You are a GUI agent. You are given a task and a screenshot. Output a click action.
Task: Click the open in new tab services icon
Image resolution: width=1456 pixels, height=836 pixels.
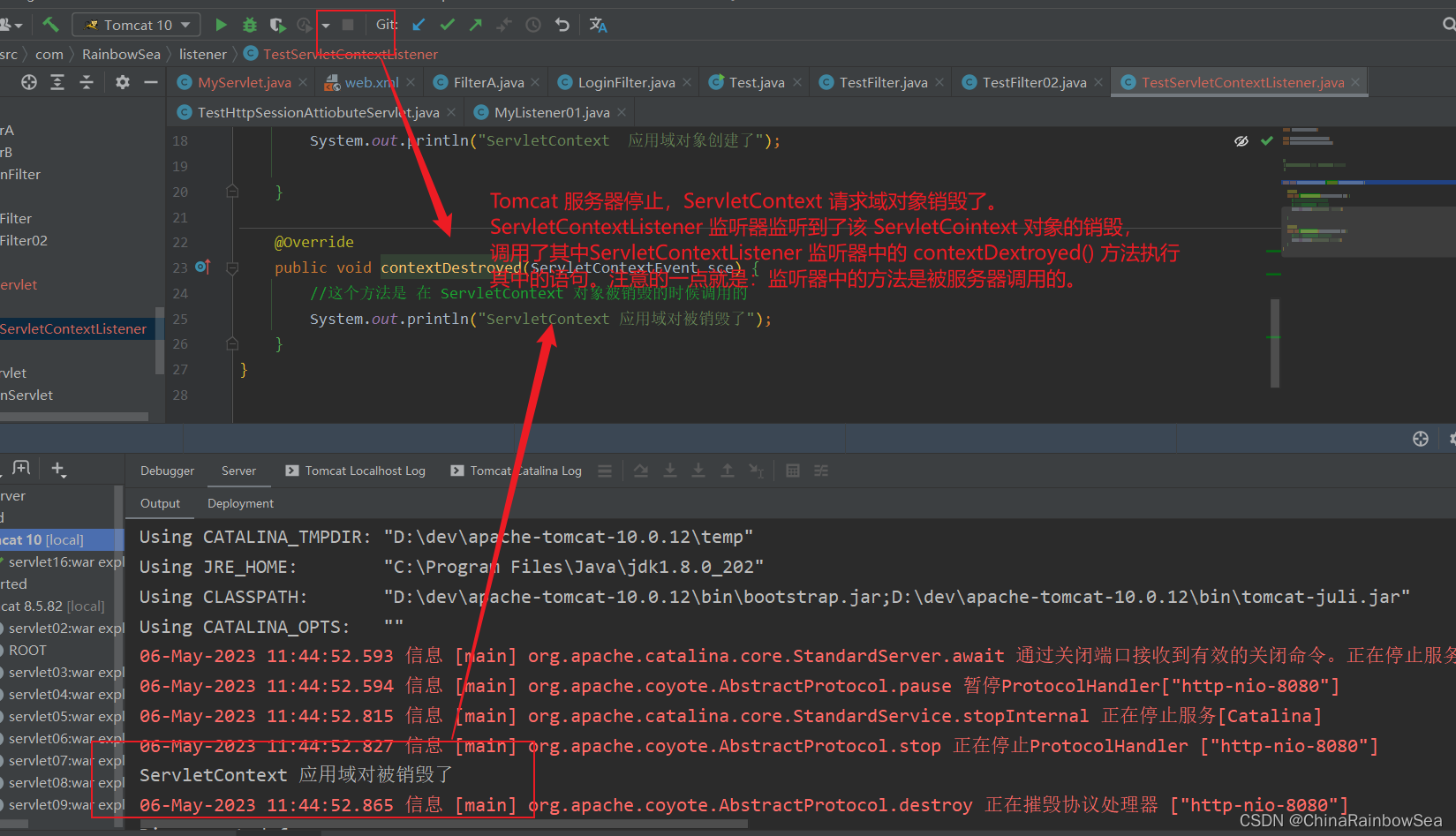pyautogui.click(x=21, y=468)
